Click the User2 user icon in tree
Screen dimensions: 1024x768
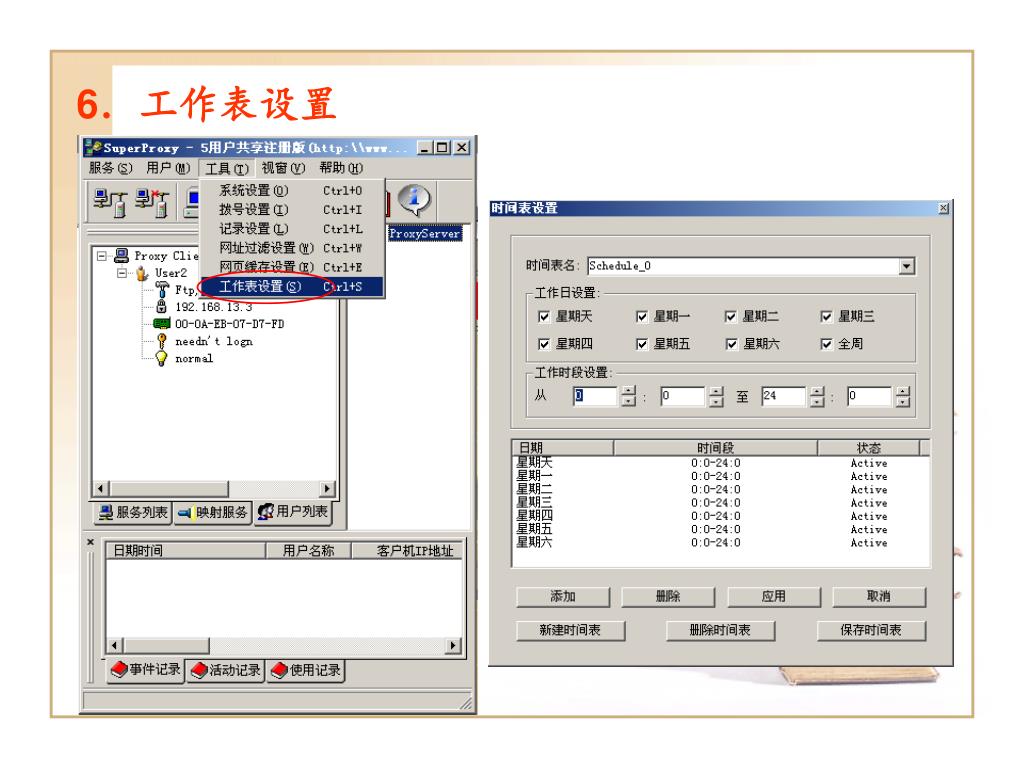click(x=142, y=273)
